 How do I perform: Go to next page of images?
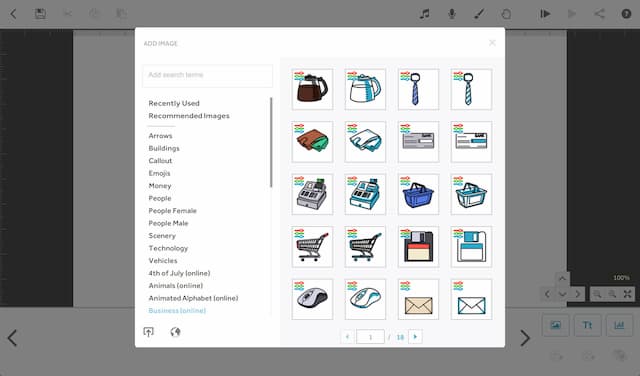pyautogui.click(x=415, y=337)
